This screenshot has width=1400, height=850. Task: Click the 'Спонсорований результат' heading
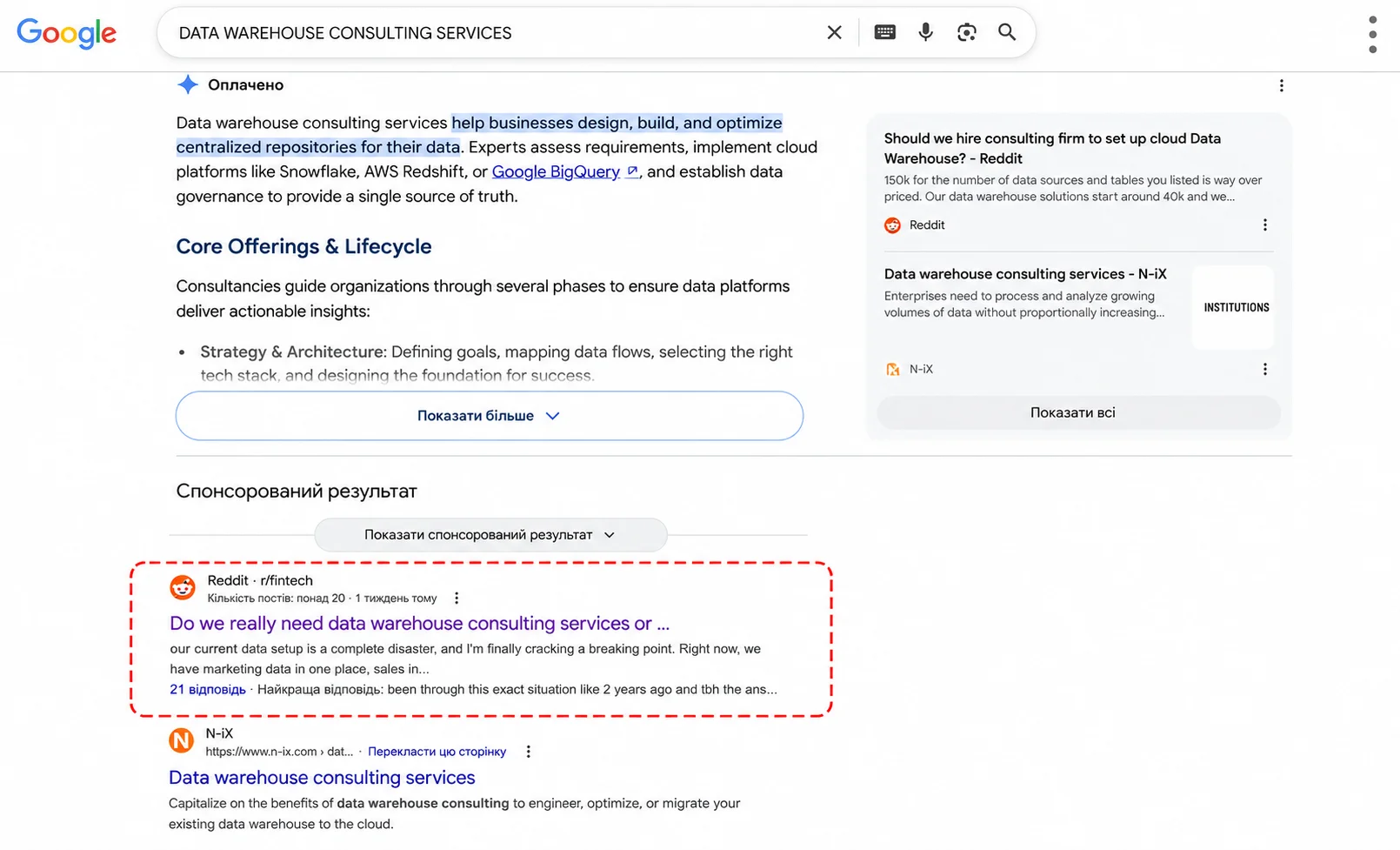coord(297,491)
